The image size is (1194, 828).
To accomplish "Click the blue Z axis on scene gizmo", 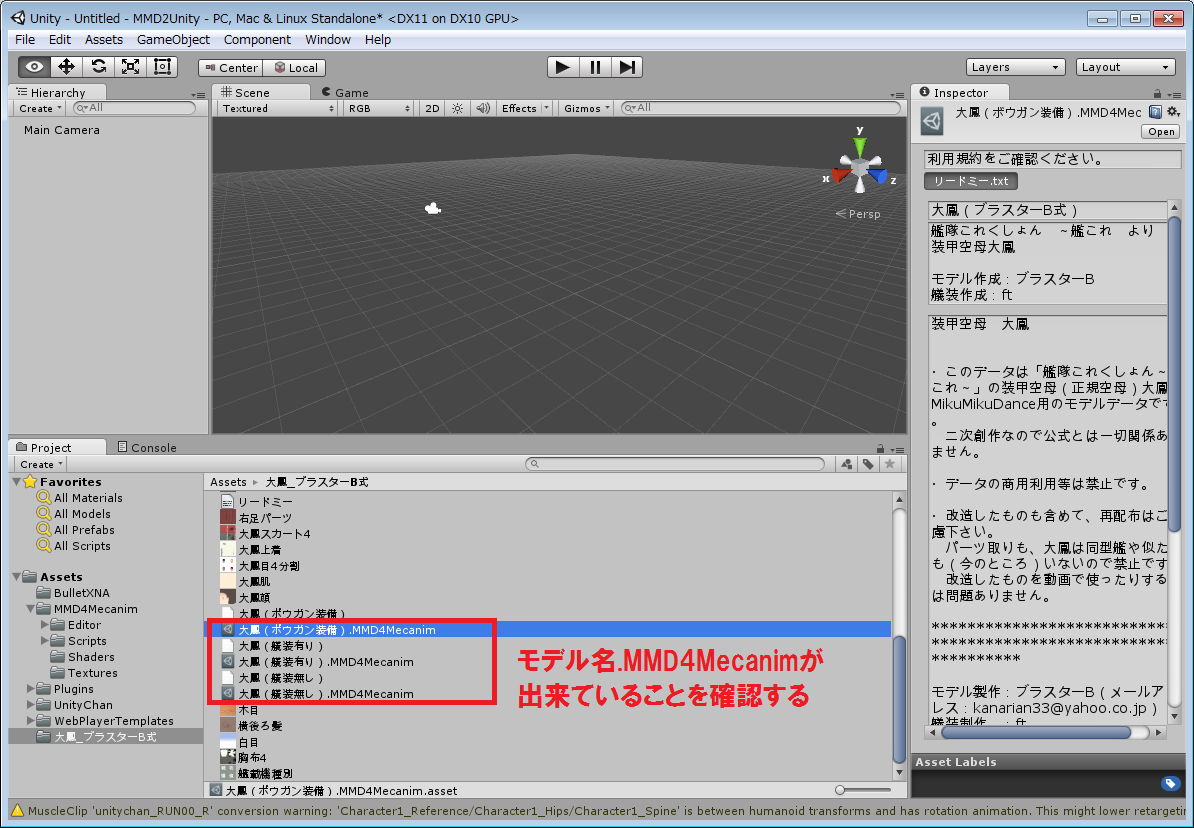I will [x=879, y=177].
